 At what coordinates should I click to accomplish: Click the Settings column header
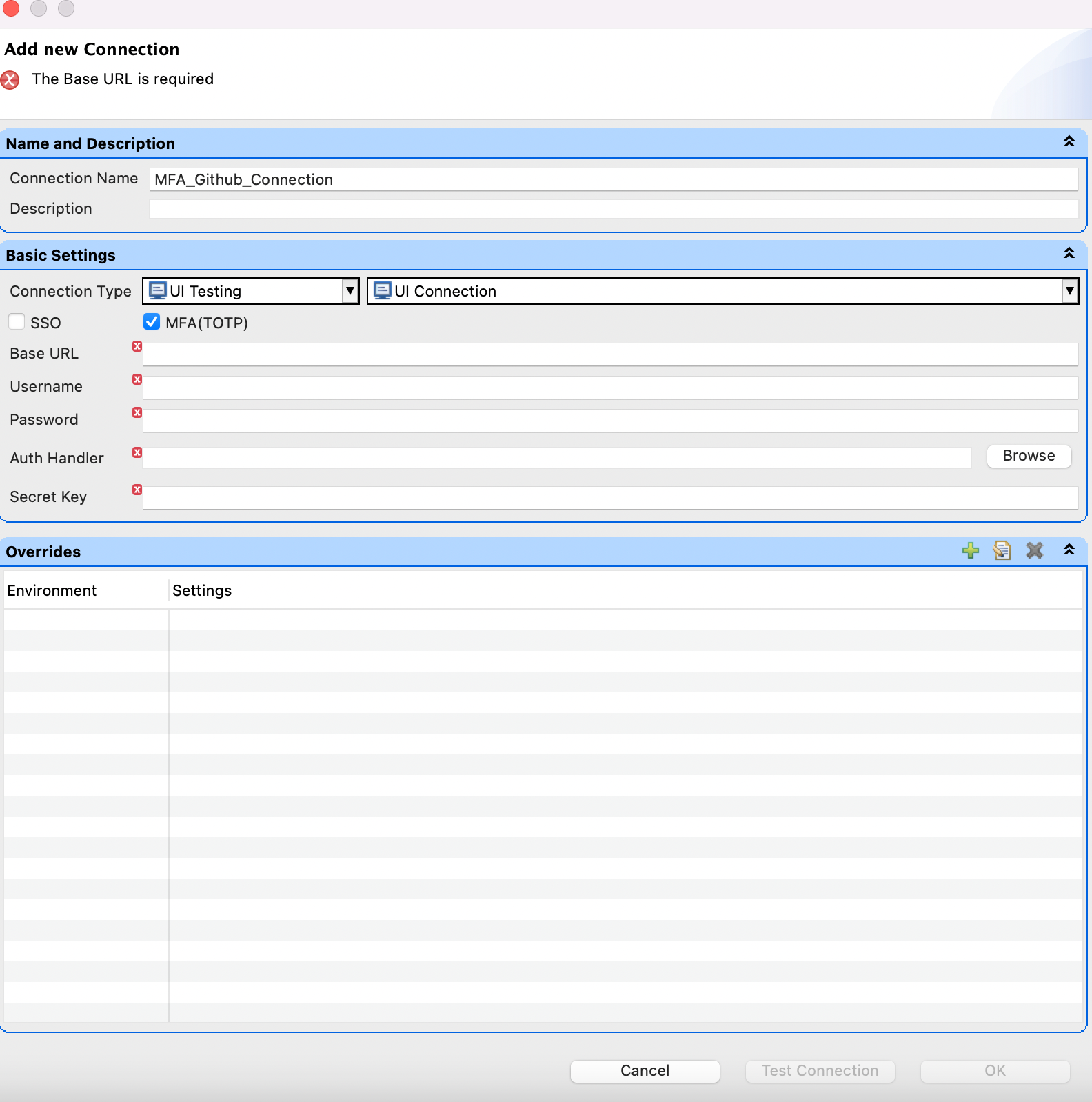tap(626, 591)
